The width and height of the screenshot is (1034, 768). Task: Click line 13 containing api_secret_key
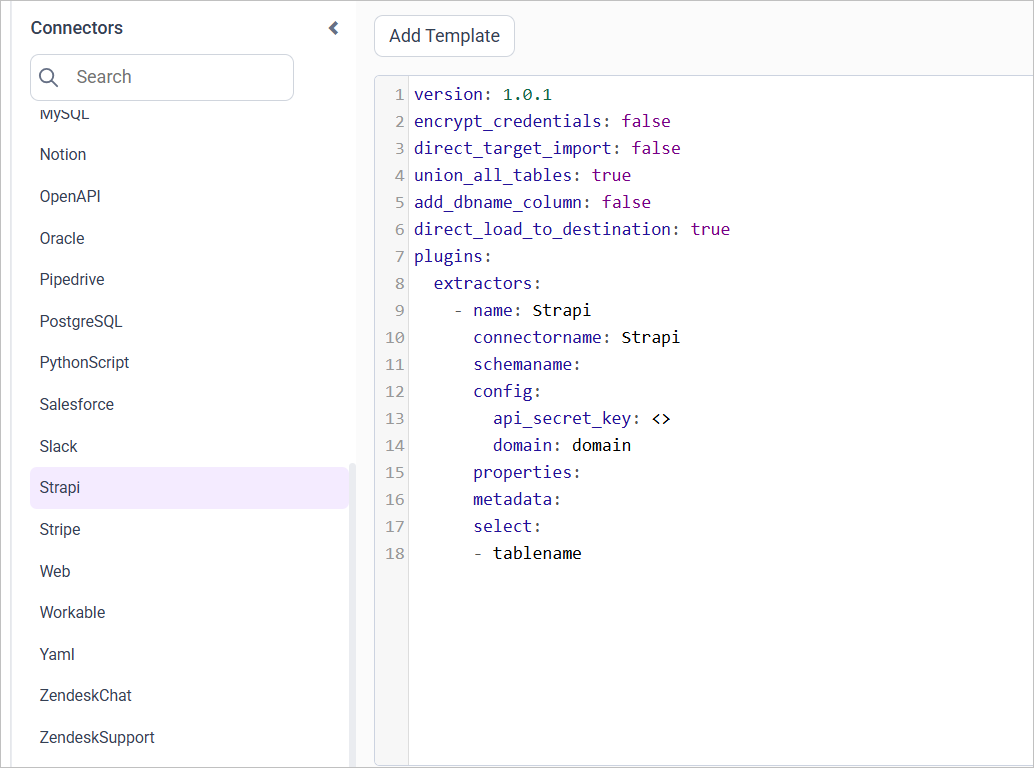point(560,418)
